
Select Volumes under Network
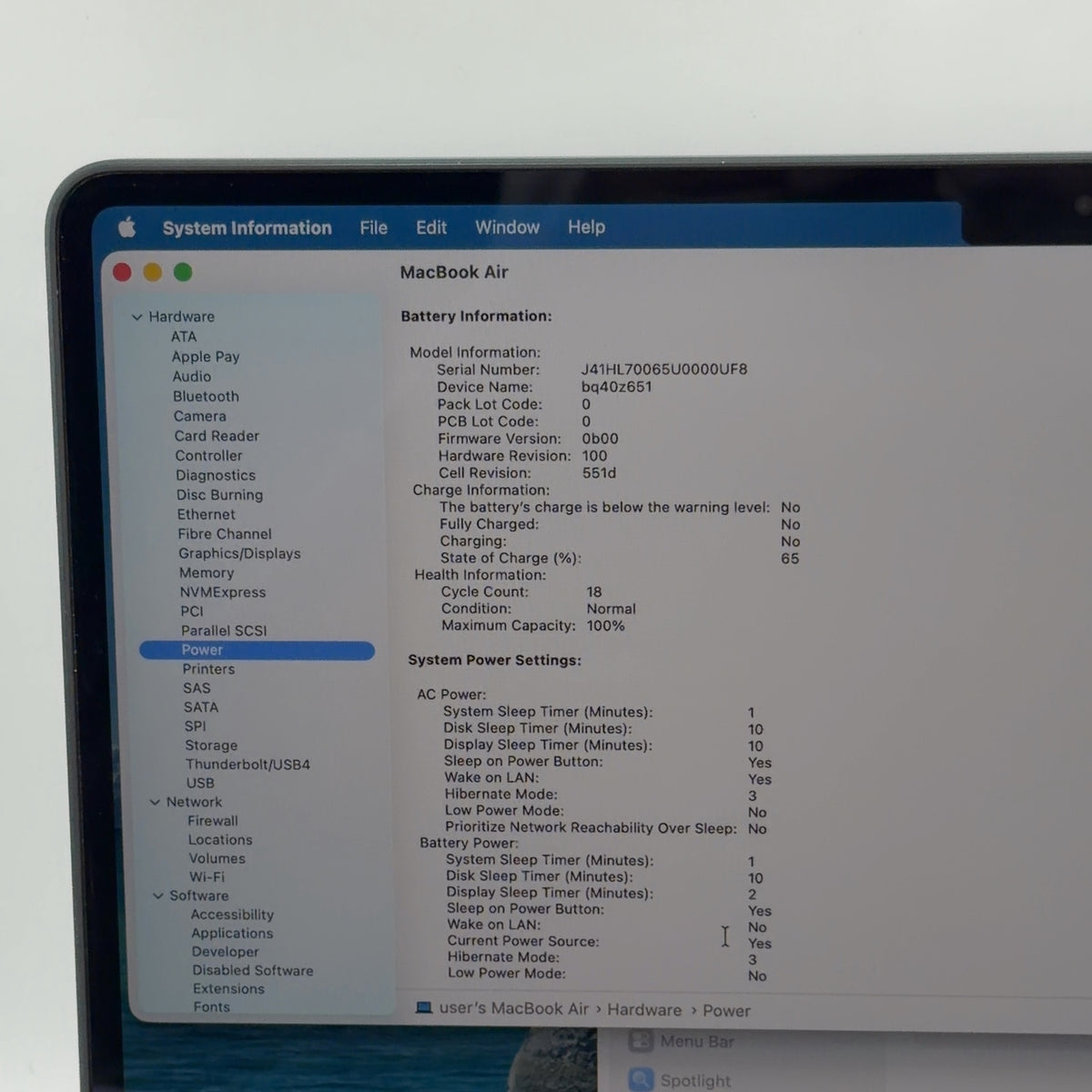coord(217,858)
